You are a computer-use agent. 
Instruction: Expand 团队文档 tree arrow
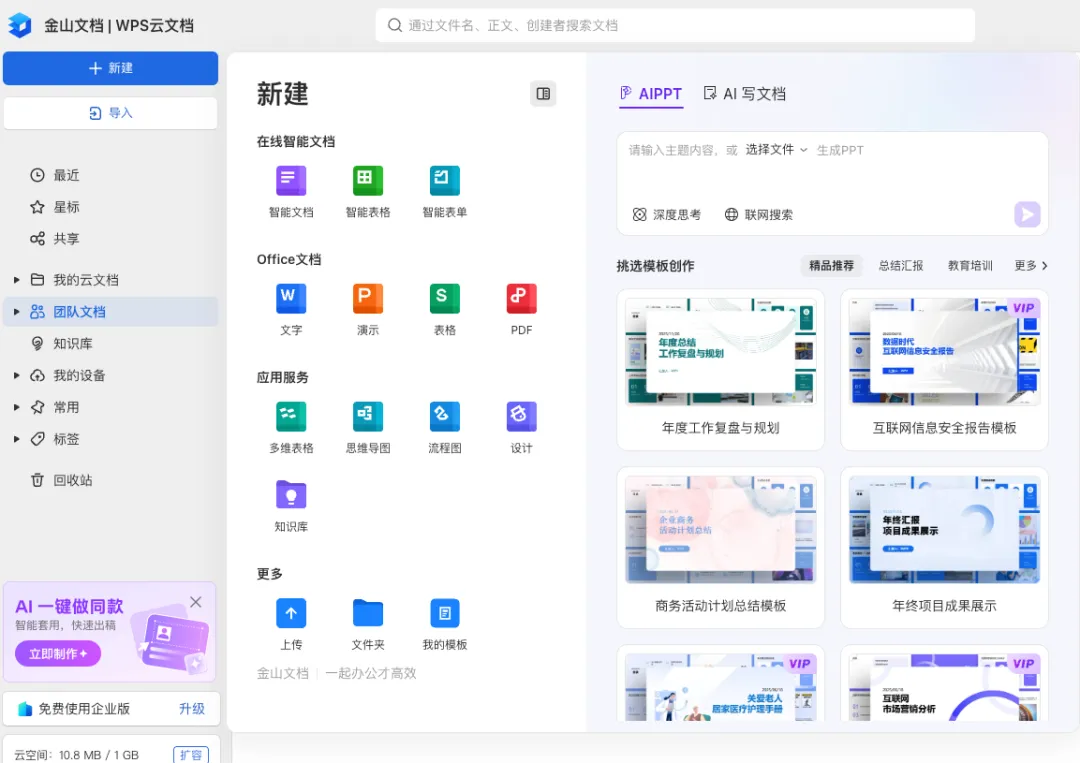[x=17, y=312]
